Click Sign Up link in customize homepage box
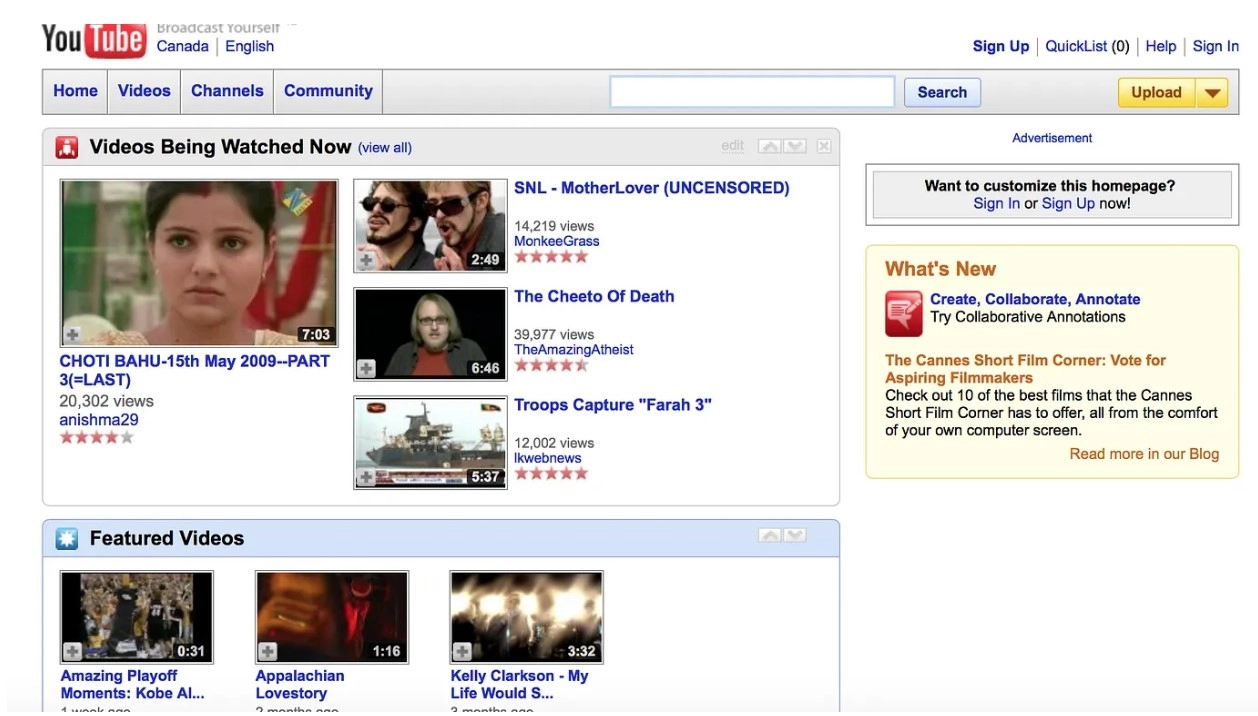 pyautogui.click(x=1068, y=203)
